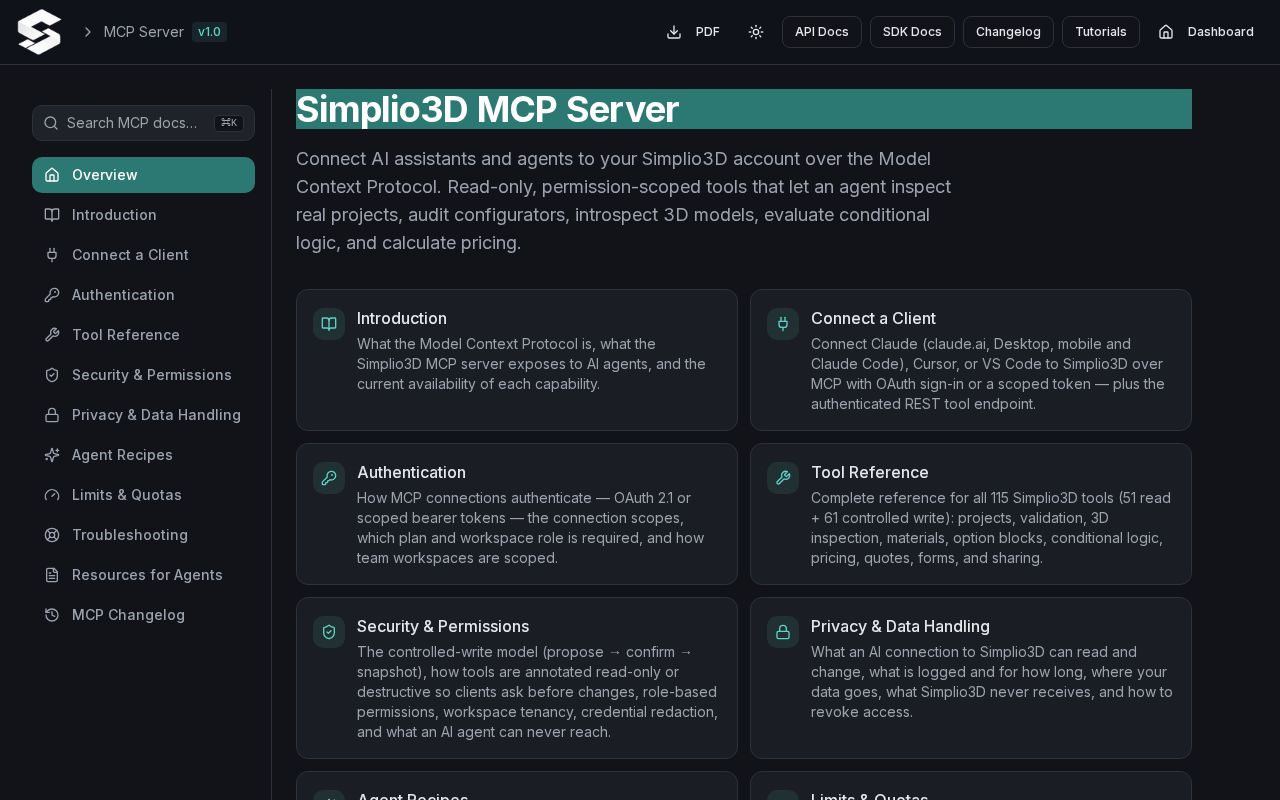Focus the Search MCP docs field
Screen dimensions: 1280x800
tap(143, 123)
